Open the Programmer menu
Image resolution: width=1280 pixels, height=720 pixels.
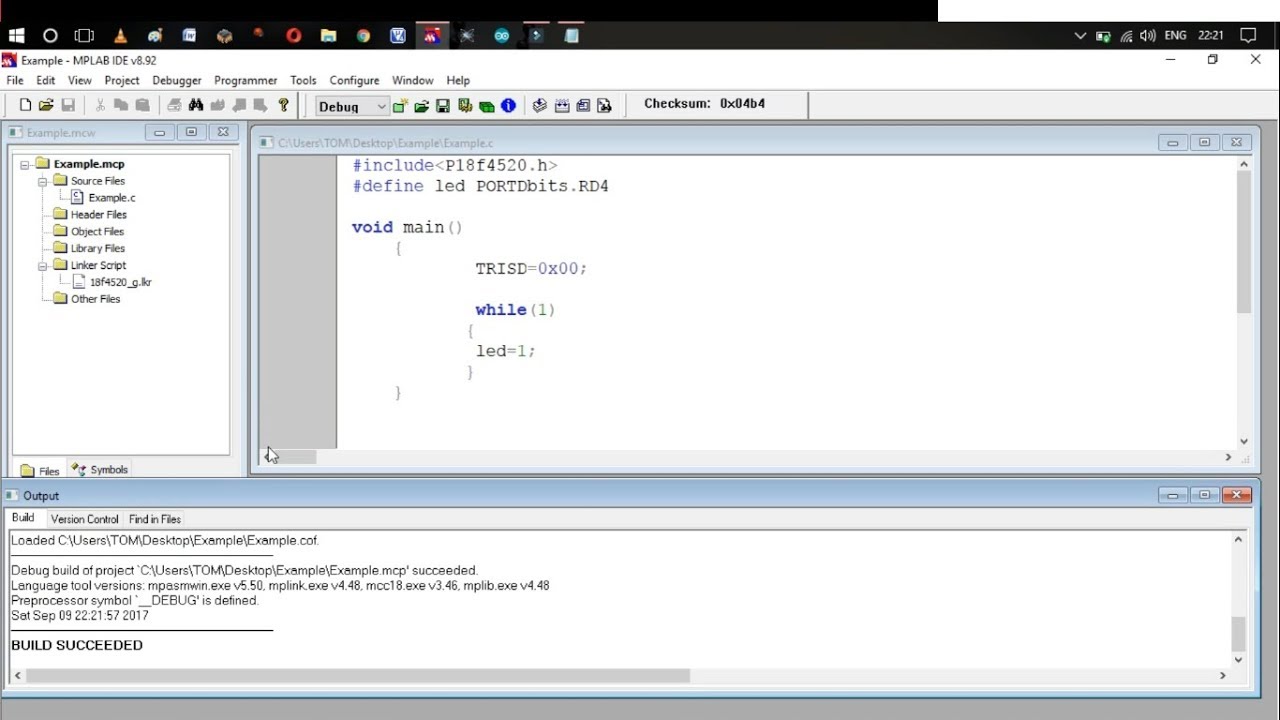245,80
